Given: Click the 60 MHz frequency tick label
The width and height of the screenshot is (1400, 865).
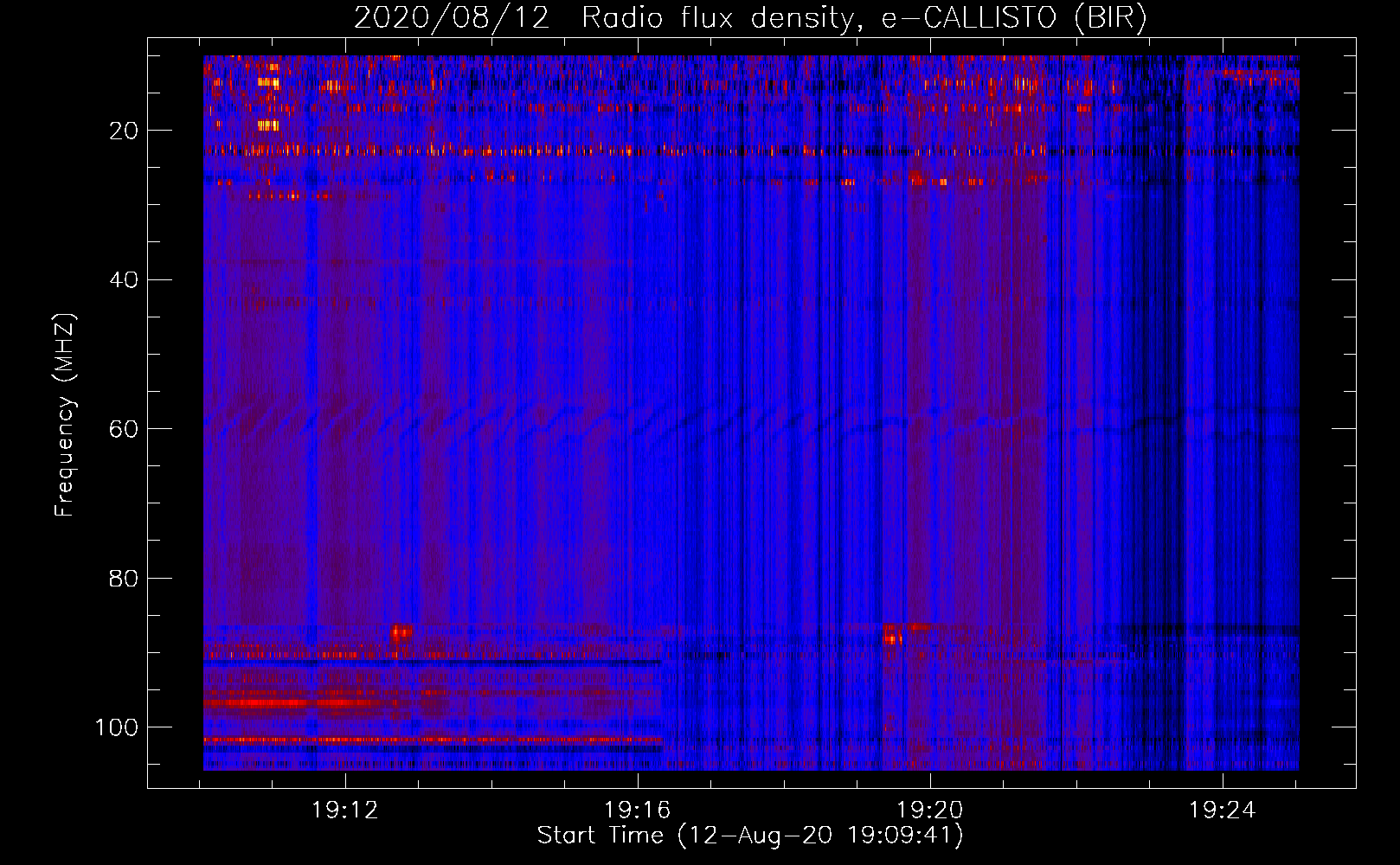Looking at the screenshot, I should [124, 429].
